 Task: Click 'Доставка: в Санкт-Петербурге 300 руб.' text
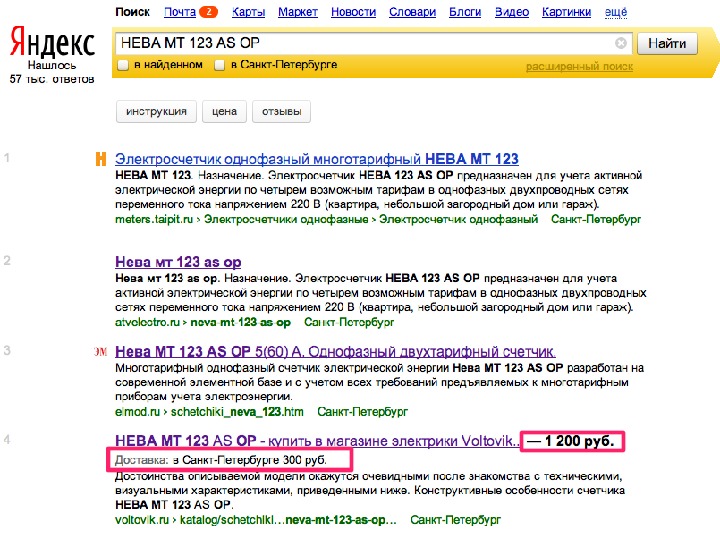click(221, 460)
